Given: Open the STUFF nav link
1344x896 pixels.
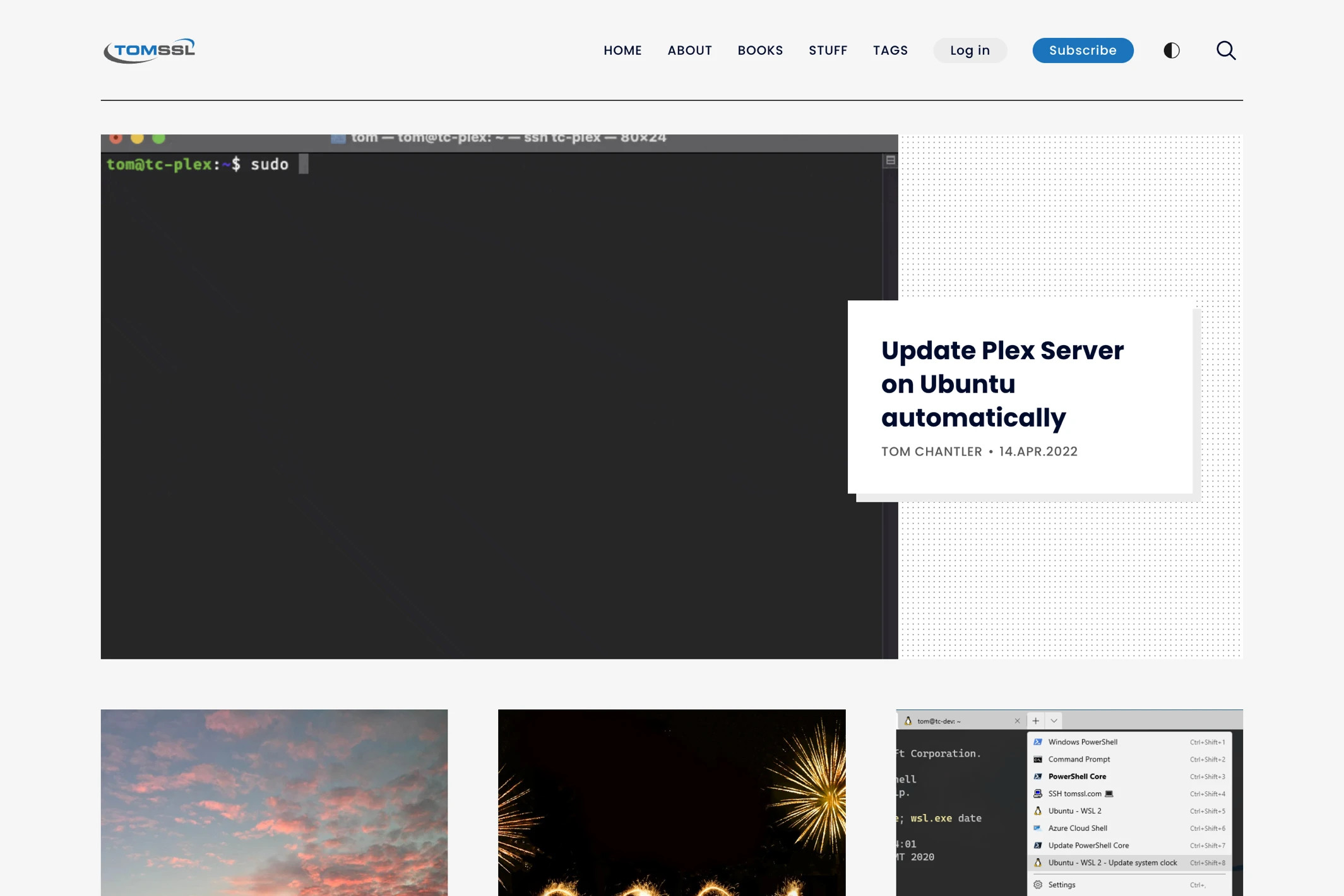Looking at the screenshot, I should [x=828, y=50].
